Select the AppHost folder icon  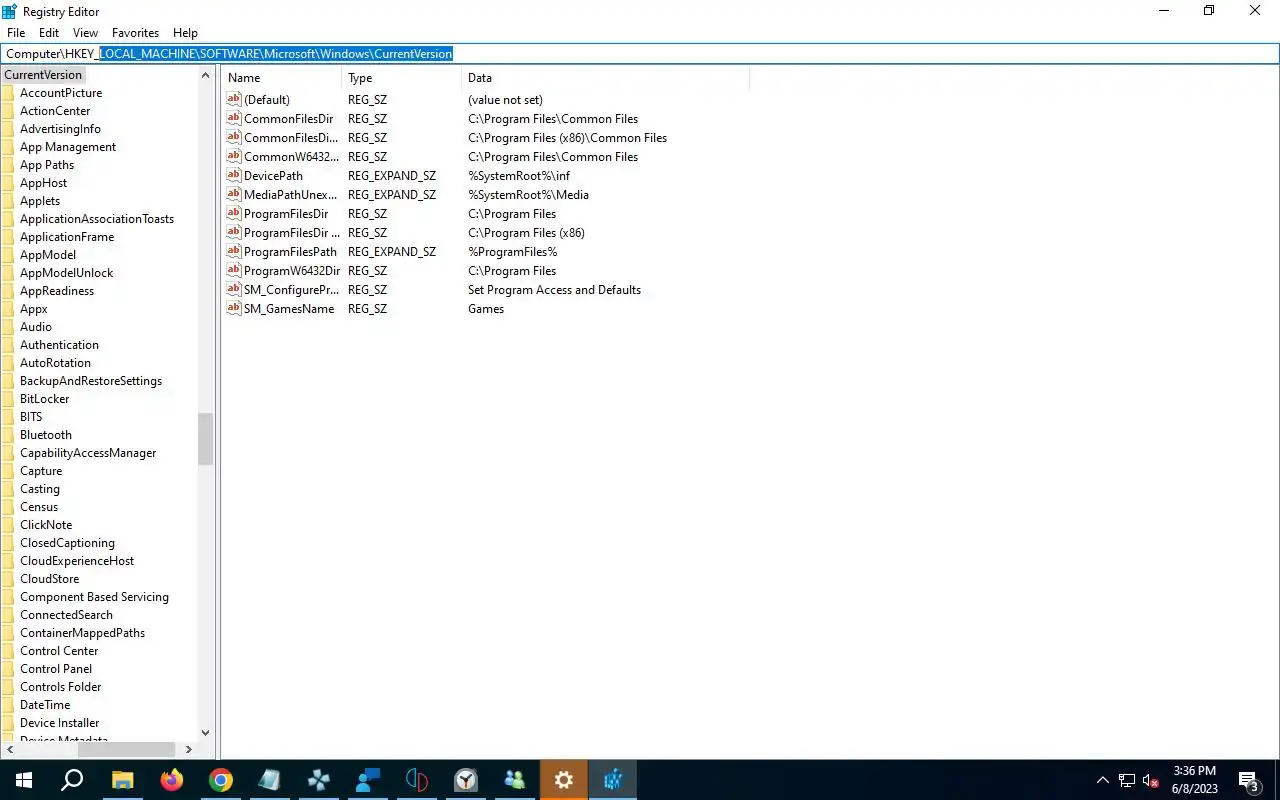point(8,183)
